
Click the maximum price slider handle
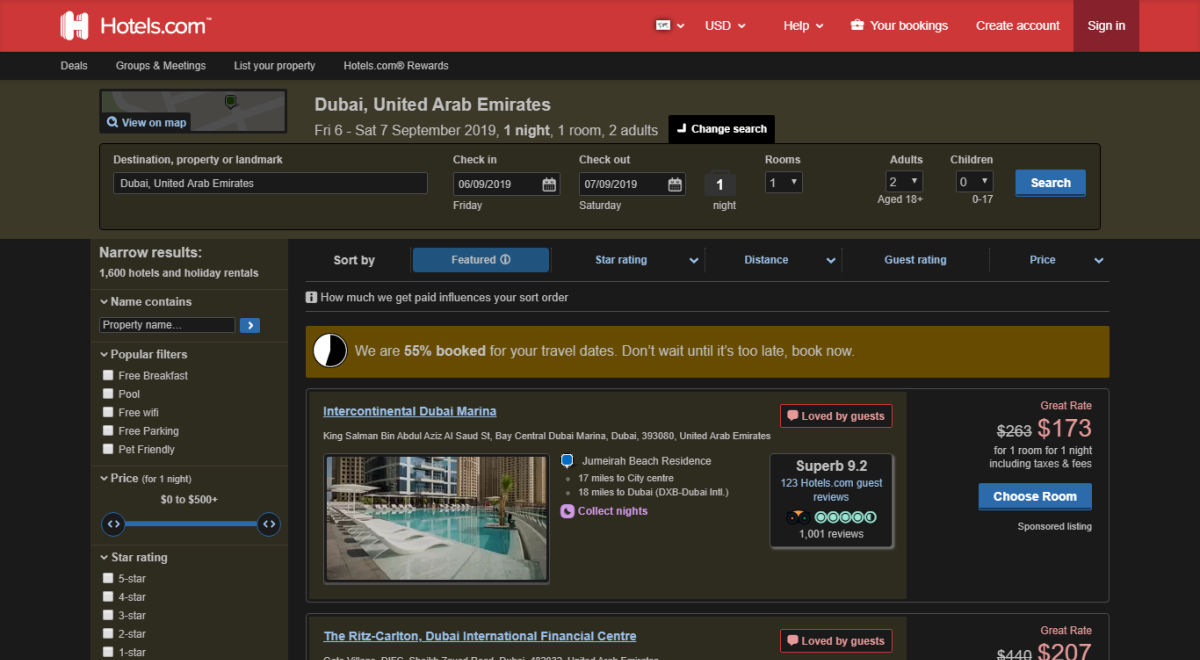click(268, 524)
